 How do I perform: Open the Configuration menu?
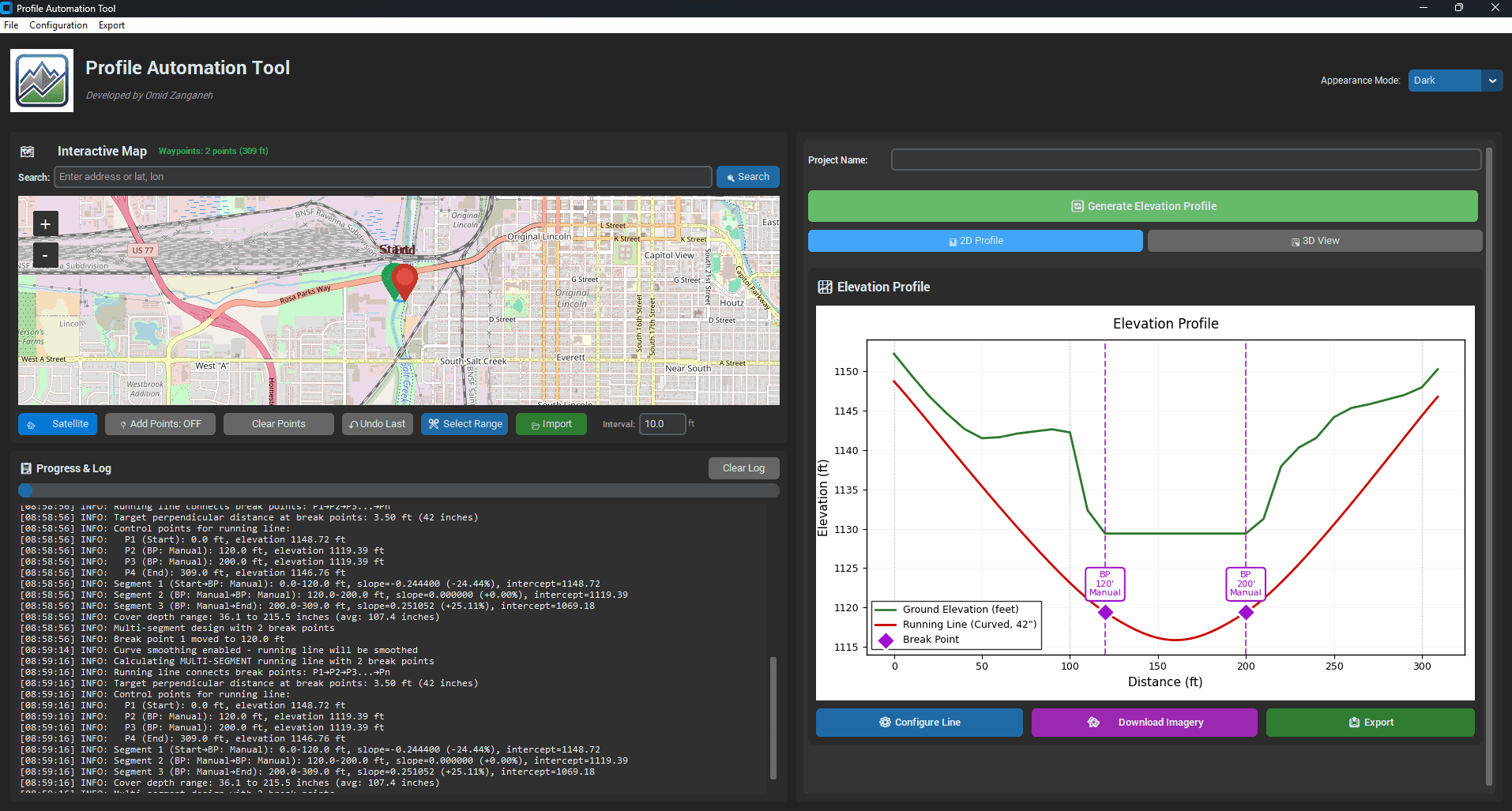pos(58,24)
